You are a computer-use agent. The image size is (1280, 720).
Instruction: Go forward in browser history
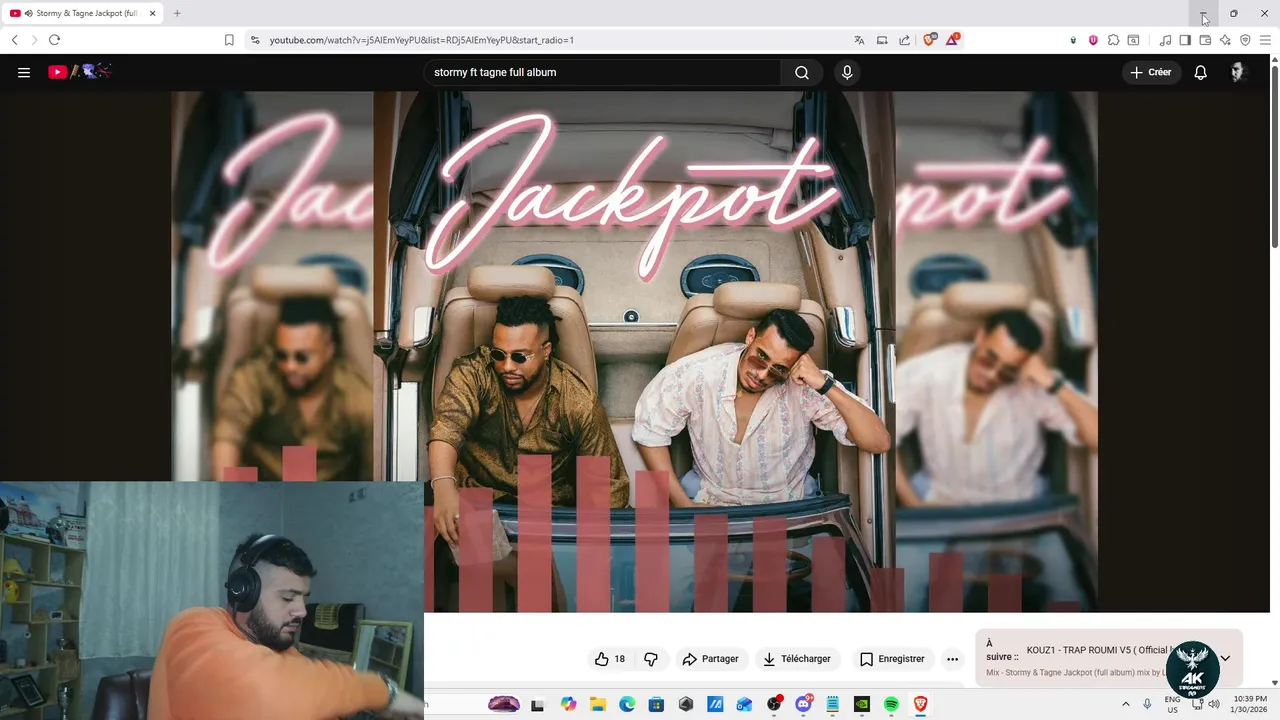(x=34, y=40)
